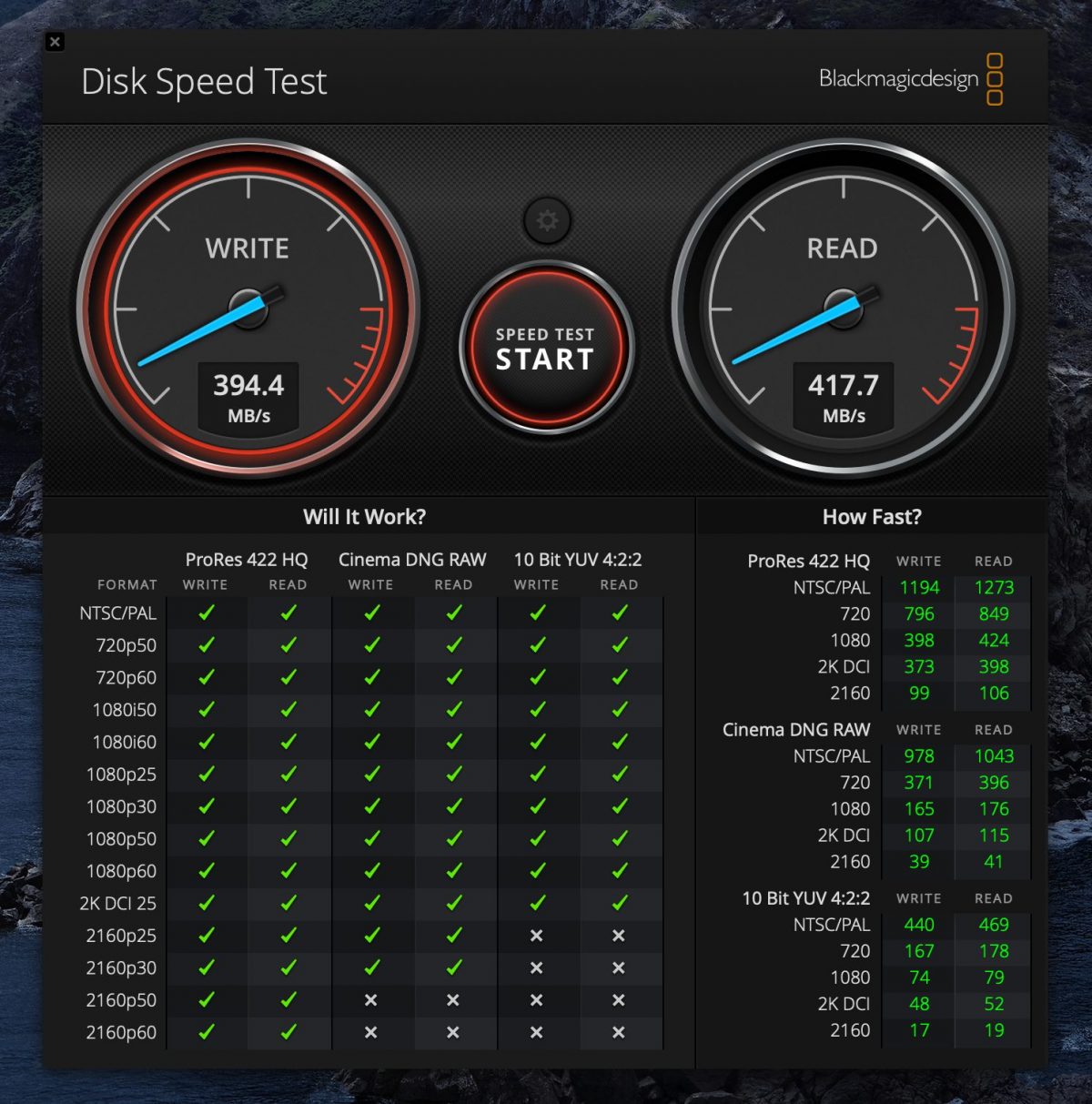This screenshot has width=1092, height=1104.
Task: Click ProRes 422 HQ read checkmark for 2160p60
Action: coord(288,1032)
